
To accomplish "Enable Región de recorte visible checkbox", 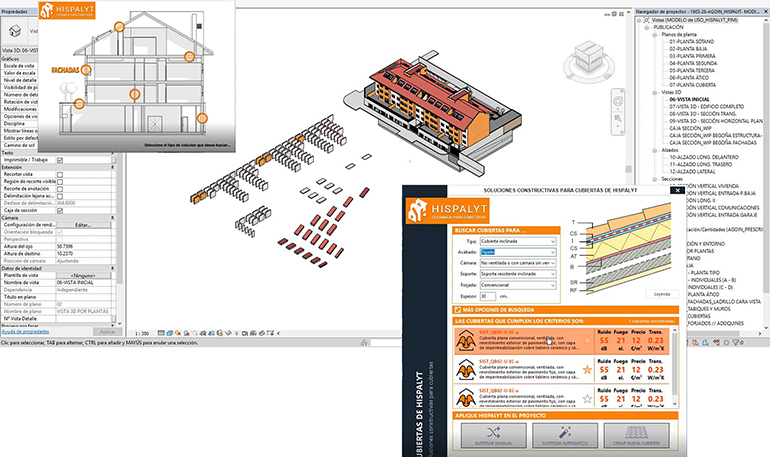I will point(60,182).
